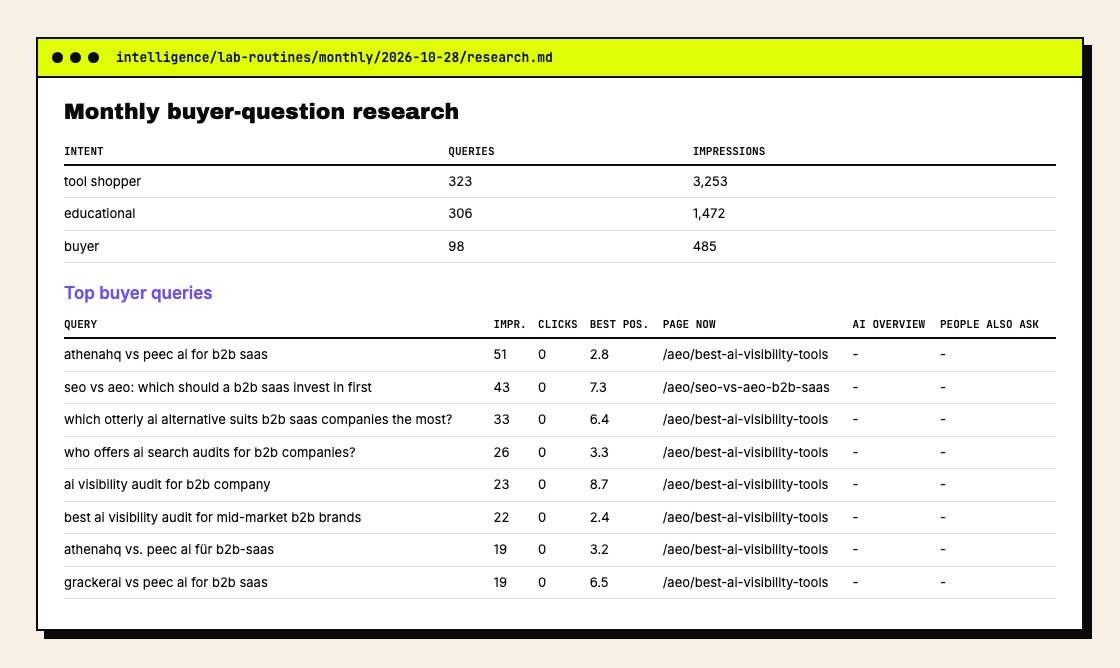Click the QUERY column header
The height and width of the screenshot is (668, 1120).
(x=81, y=324)
